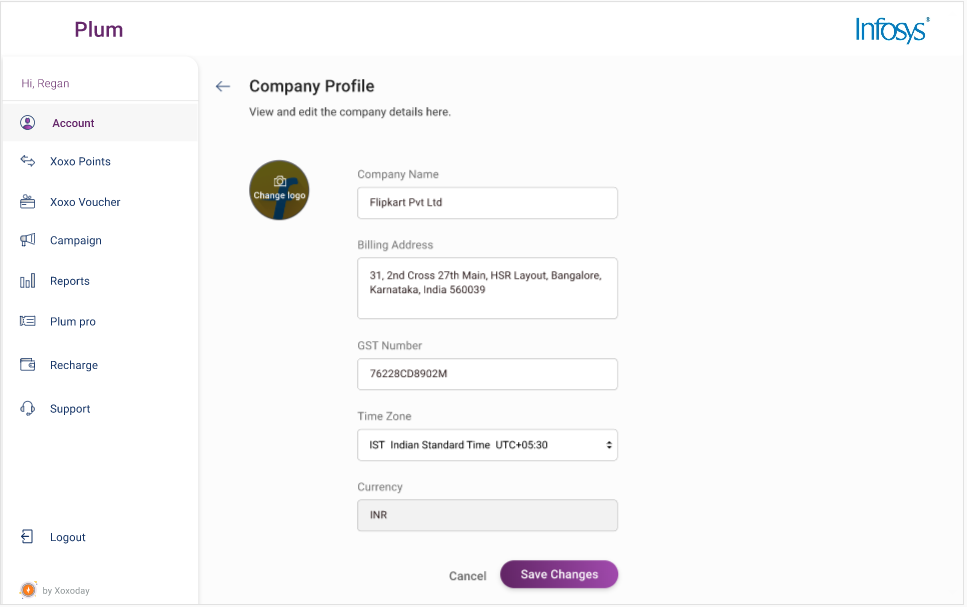Click the Time Zone selector arrows
The height and width of the screenshot is (607, 967).
tap(609, 445)
